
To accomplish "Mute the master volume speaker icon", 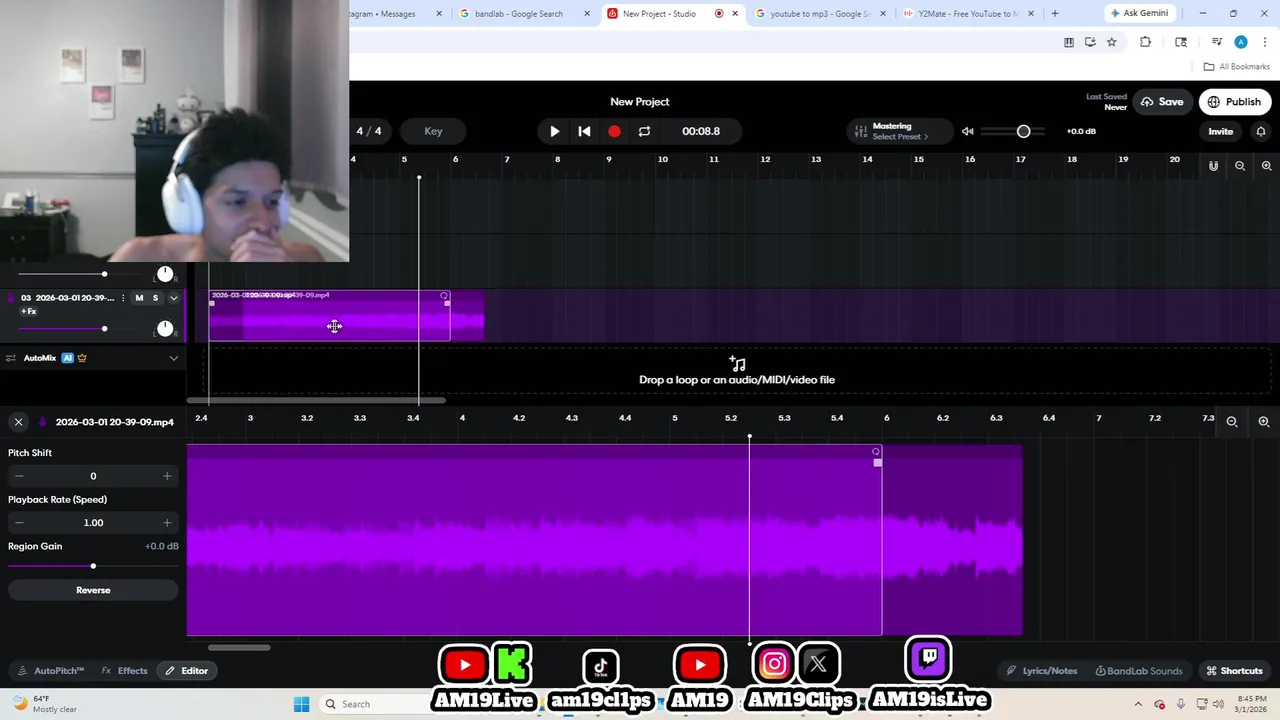I will (967, 131).
